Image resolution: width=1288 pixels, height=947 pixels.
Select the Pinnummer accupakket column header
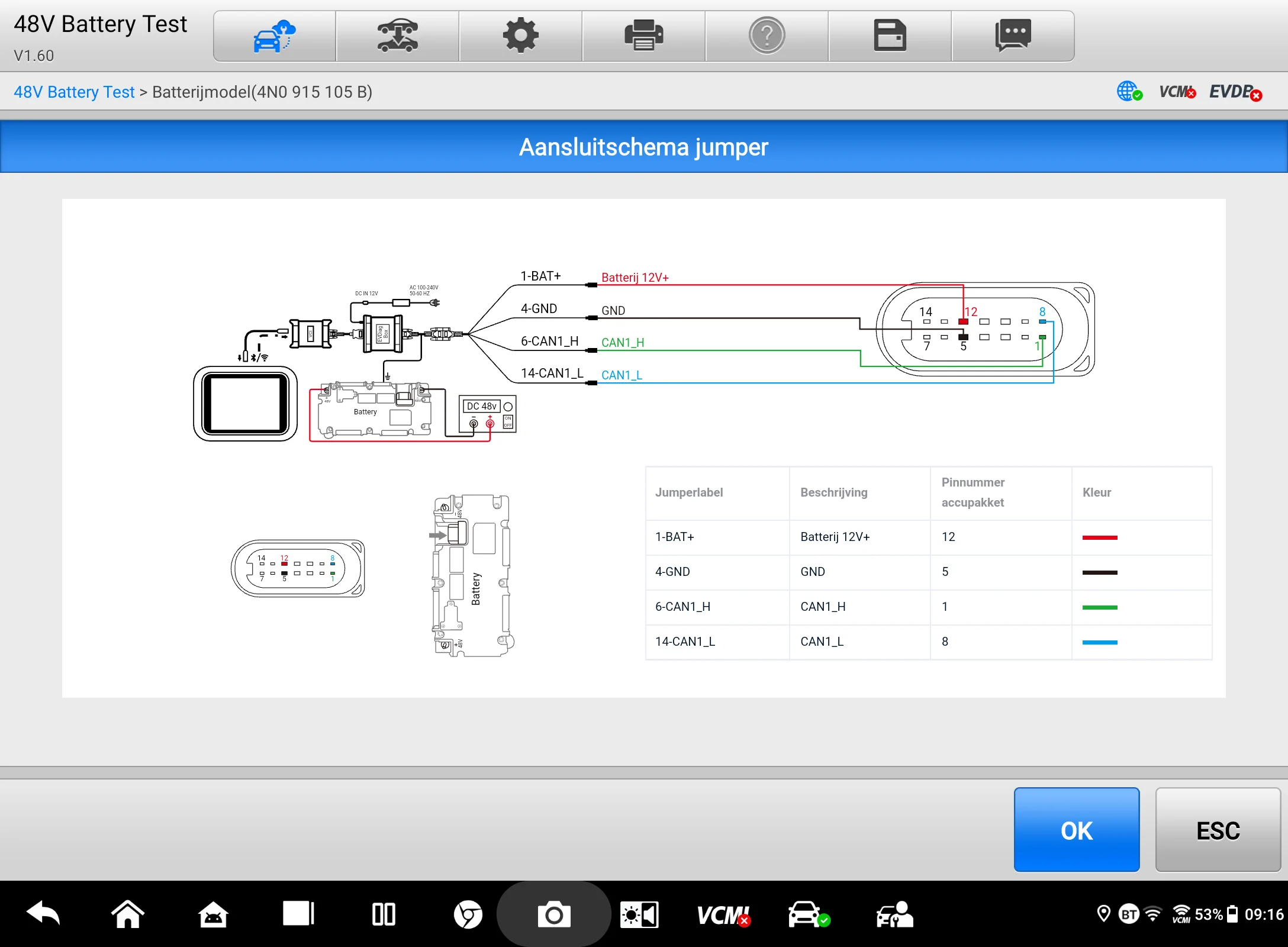coord(1001,492)
